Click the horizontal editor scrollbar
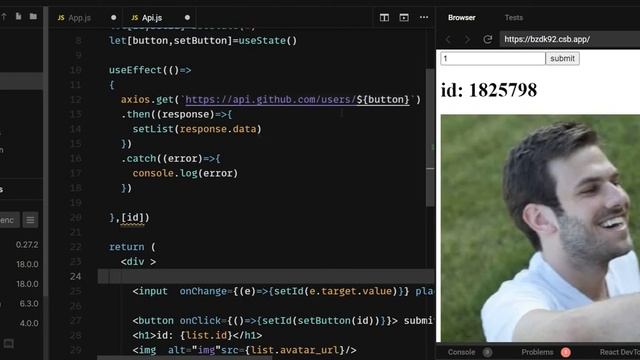 [x=184, y=358]
